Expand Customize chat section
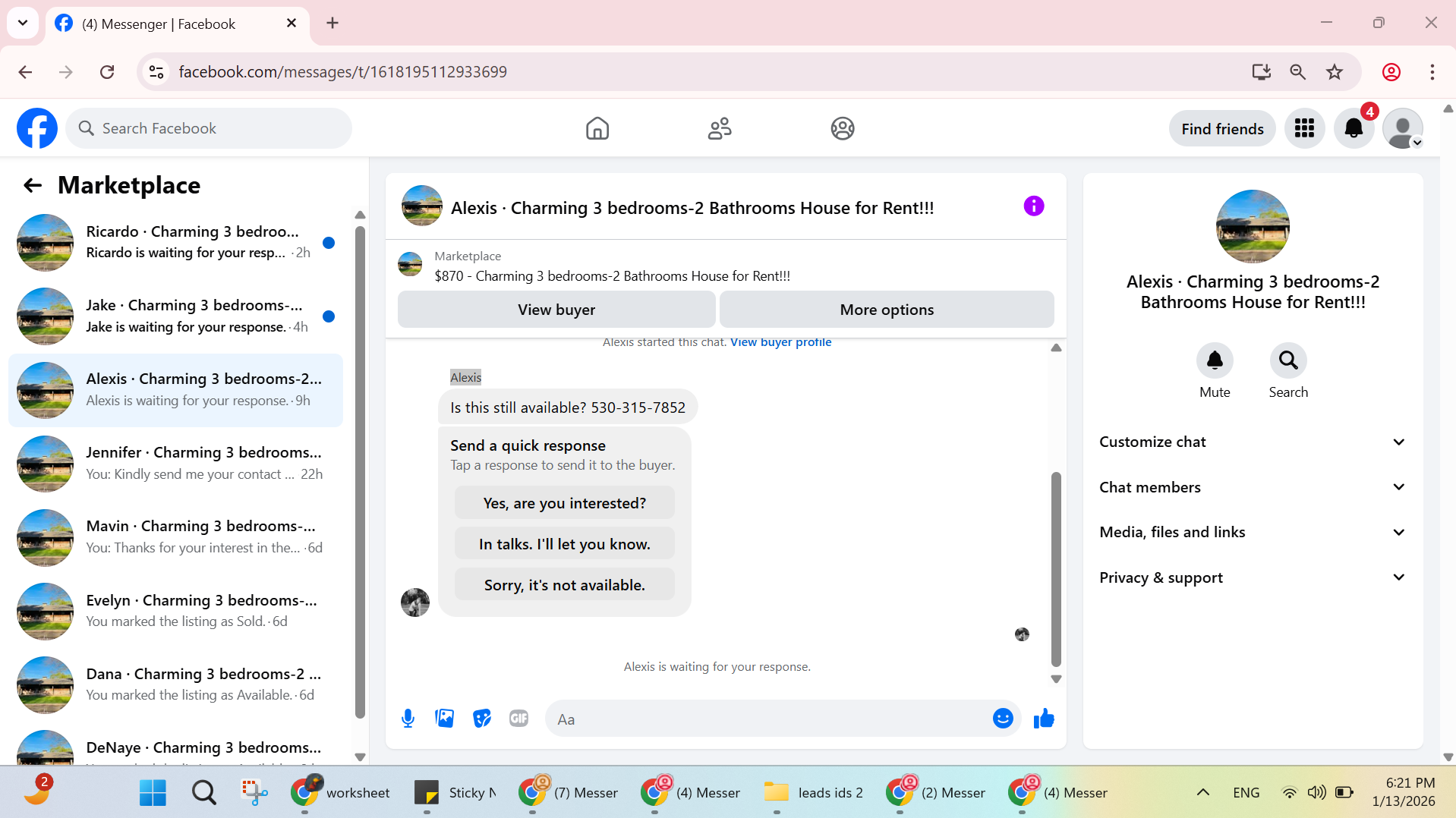 [1253, 442]
